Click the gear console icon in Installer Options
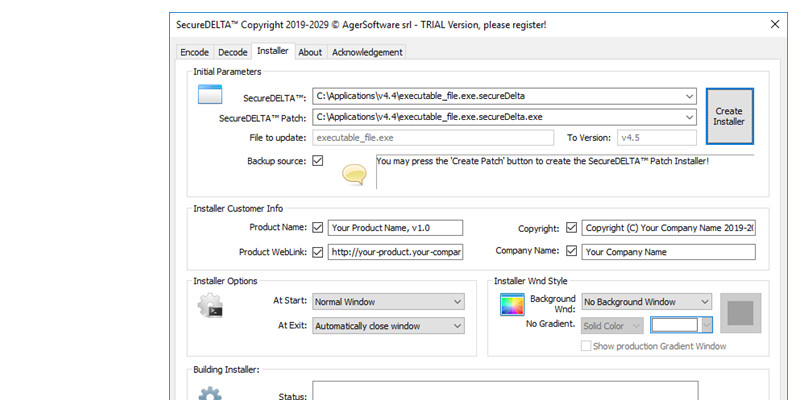The image size is (800, 400). pyautogui.click(x=210, y=306)
